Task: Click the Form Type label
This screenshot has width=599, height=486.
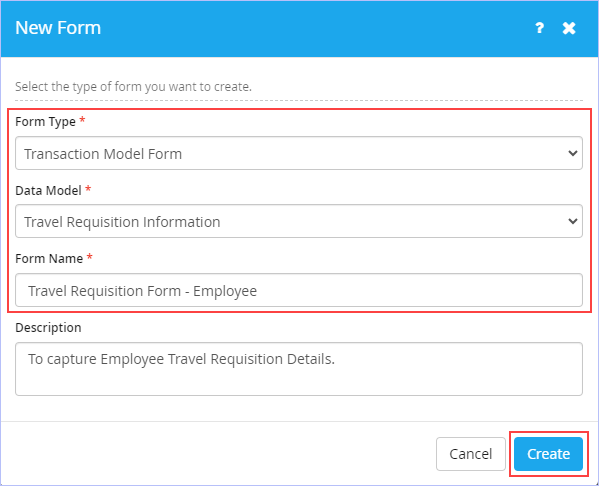Action: tap(45, 122)
